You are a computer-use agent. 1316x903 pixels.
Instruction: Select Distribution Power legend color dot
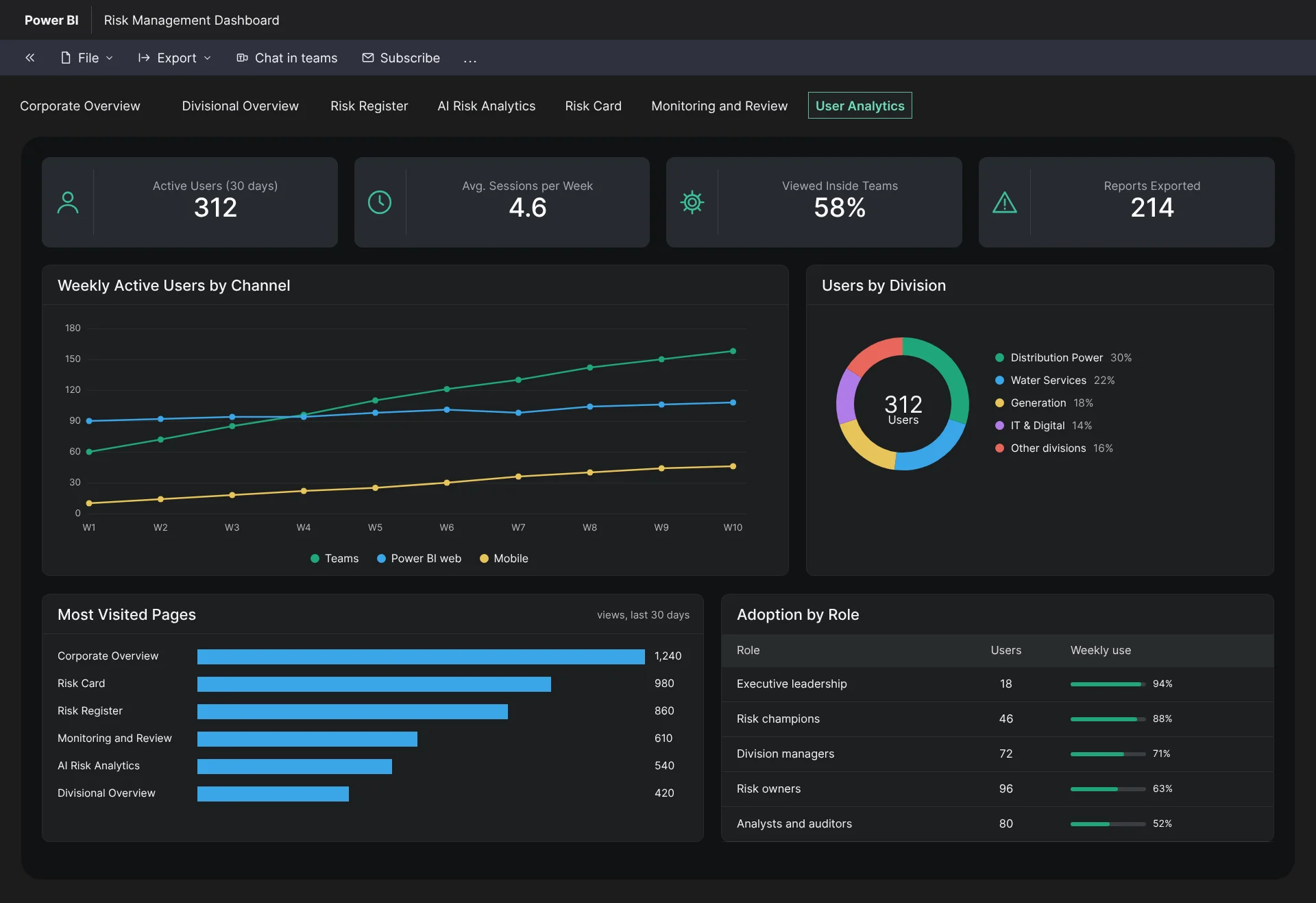click(x=999, y=357)
